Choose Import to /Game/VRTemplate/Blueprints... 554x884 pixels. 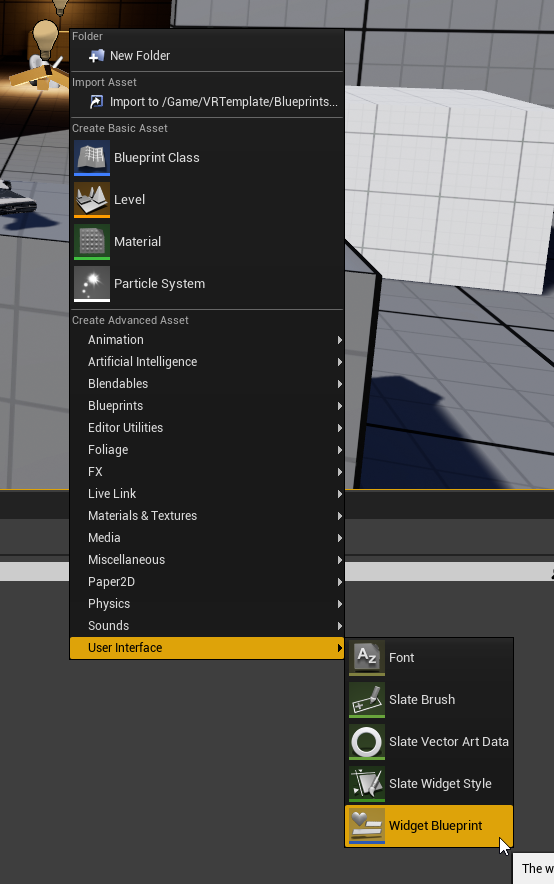click(207, 101)
